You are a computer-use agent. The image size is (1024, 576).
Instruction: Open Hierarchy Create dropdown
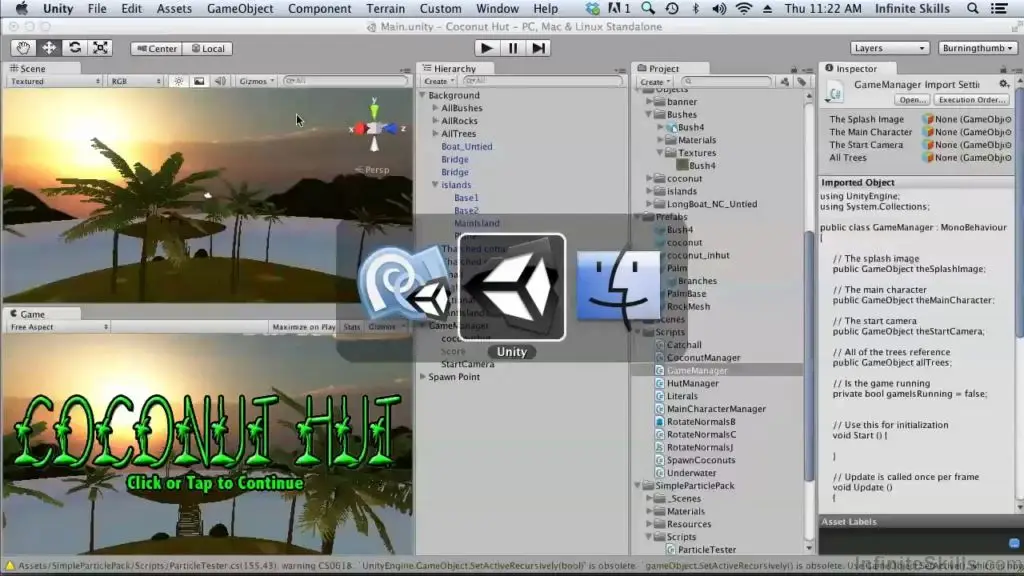tap(438, 81)
